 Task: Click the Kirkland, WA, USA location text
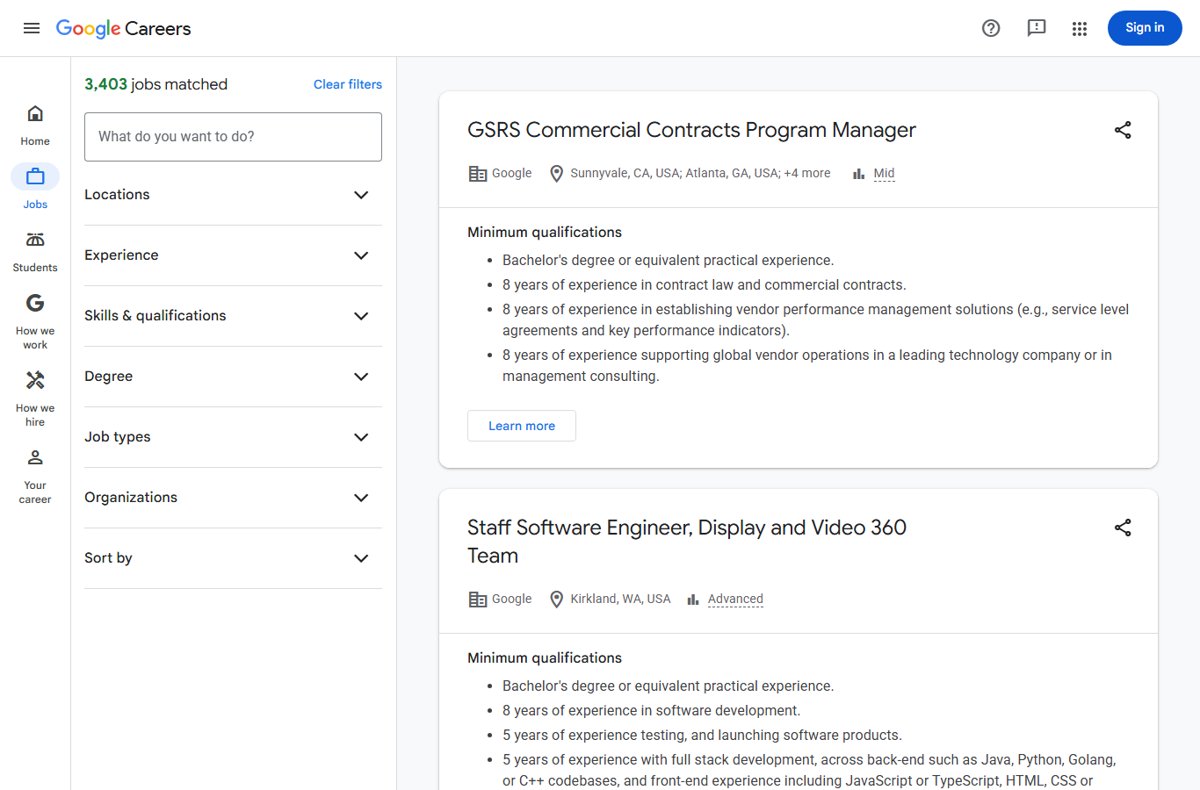click(620, 599)
